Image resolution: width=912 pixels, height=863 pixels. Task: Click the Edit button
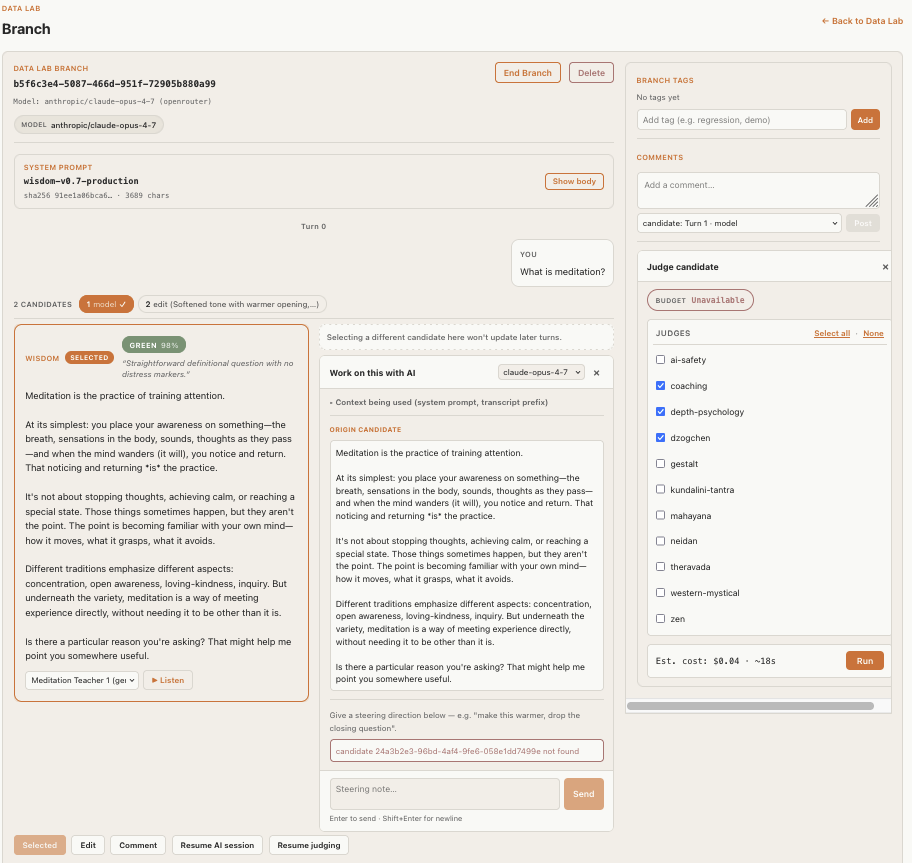(88, 845)
